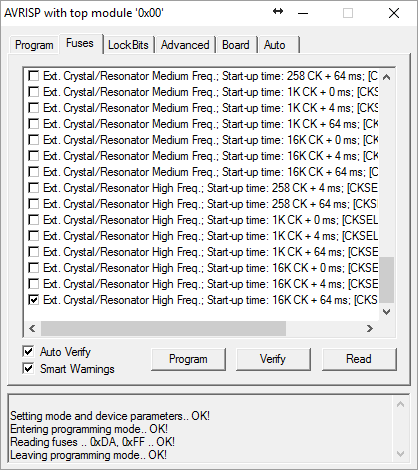Click the Verify button

[273, 359]
